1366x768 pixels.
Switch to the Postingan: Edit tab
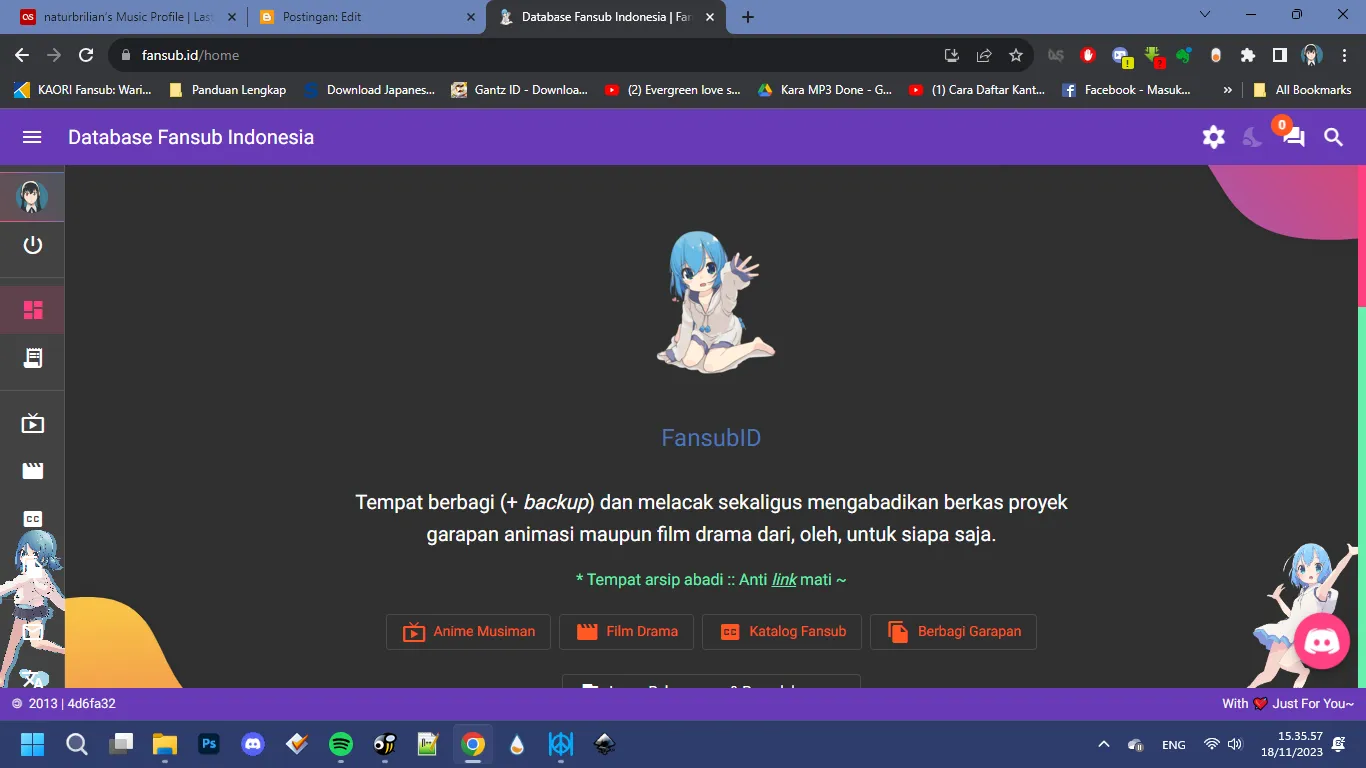(365, 17)
